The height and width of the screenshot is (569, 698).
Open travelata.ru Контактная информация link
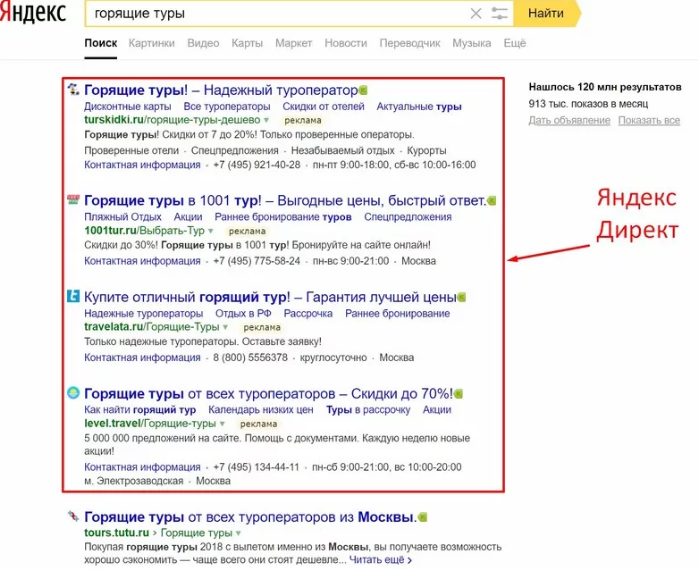click(142, 358)
